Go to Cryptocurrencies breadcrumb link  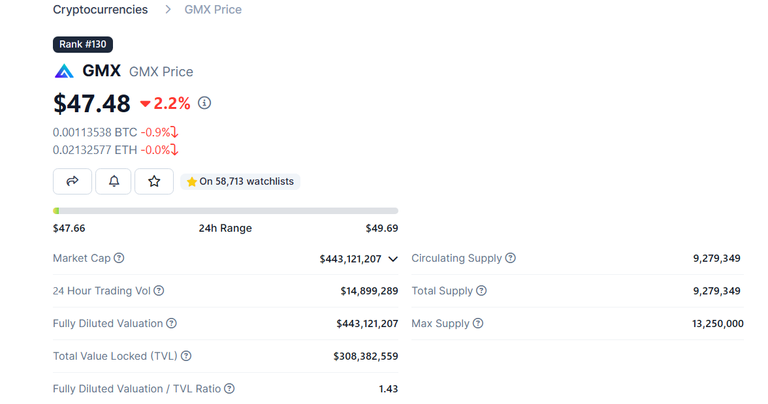[x=100, y=10]
